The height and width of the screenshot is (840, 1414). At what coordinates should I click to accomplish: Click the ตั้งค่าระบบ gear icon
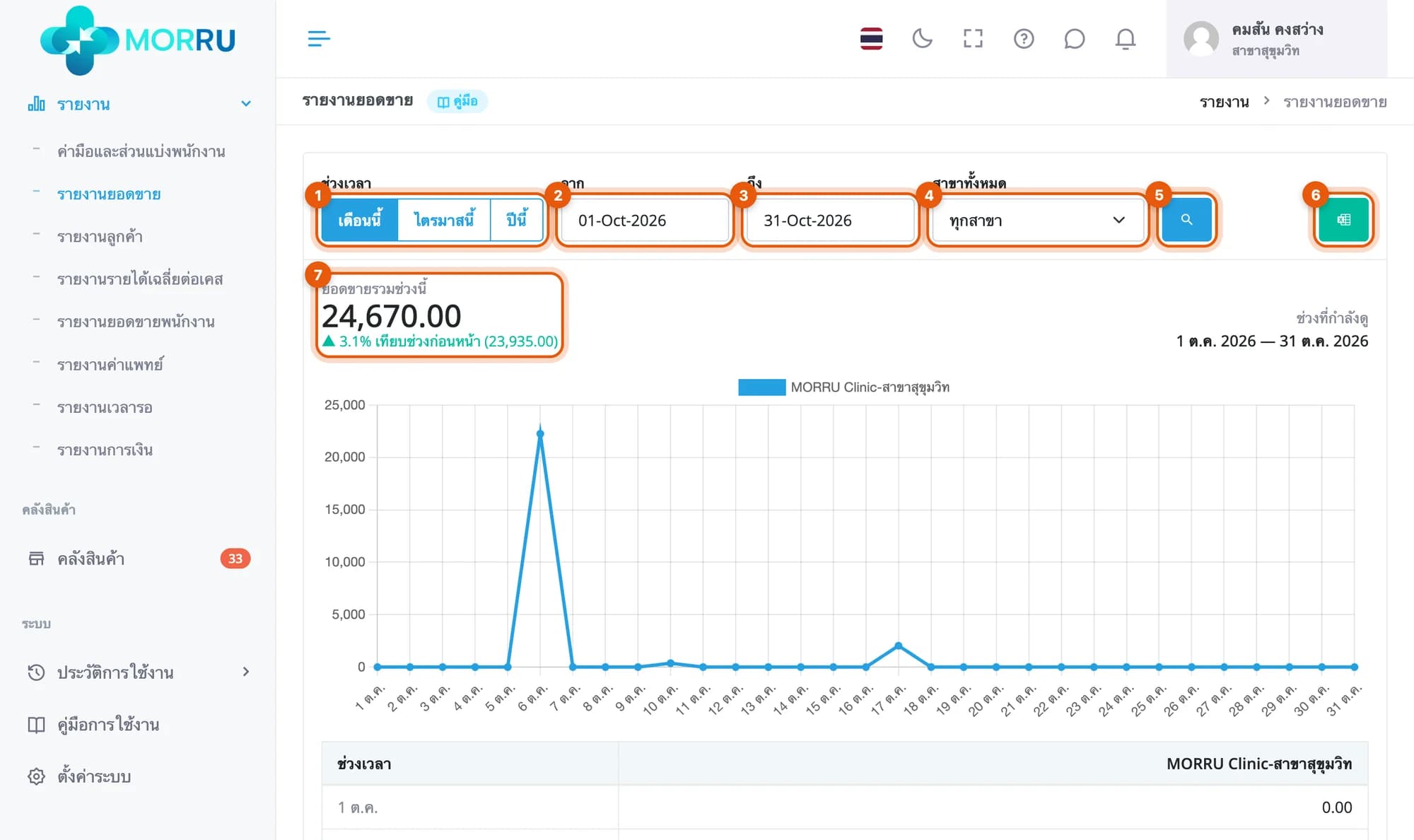36,776
